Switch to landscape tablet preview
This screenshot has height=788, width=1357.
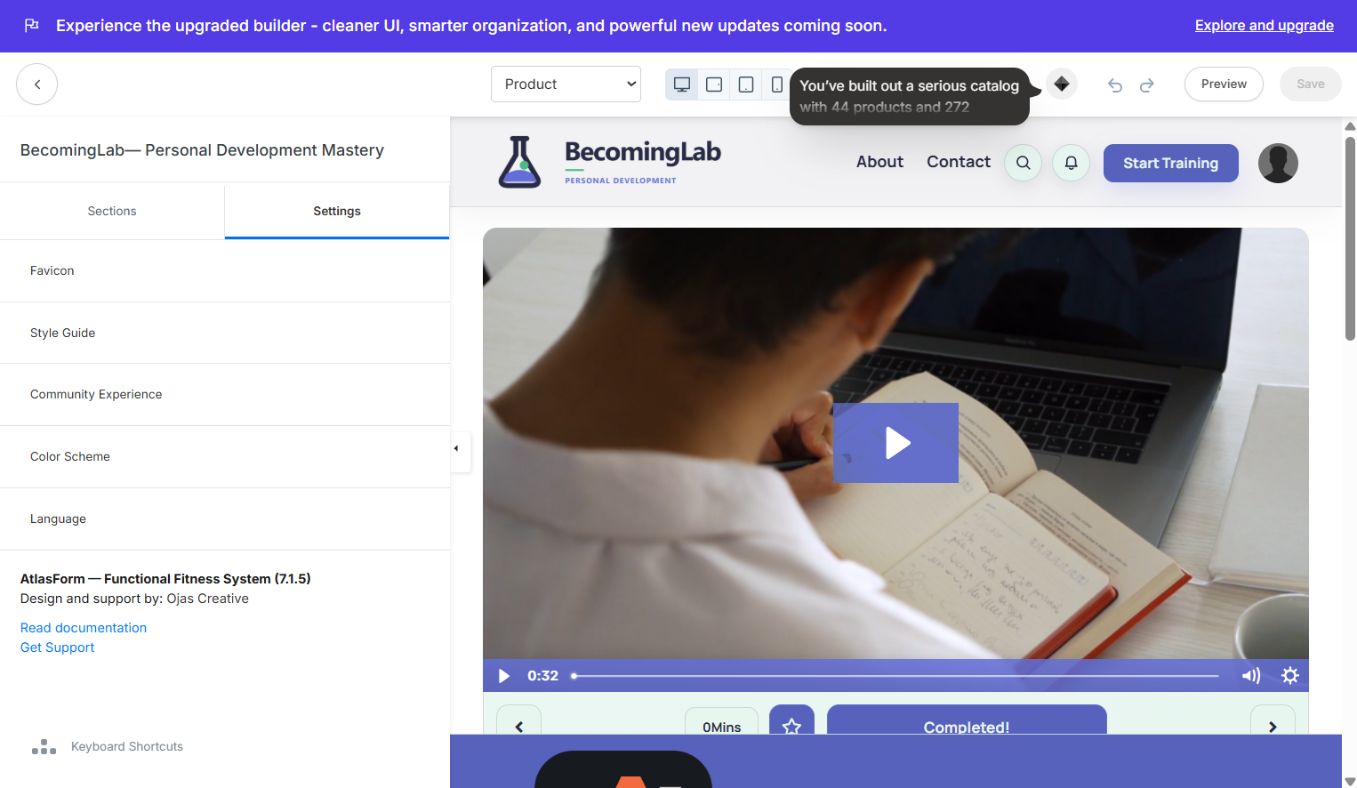coord(714,85)
